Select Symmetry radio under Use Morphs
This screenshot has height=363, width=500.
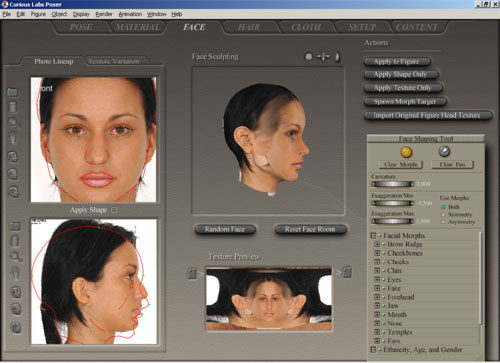point(443,214)
